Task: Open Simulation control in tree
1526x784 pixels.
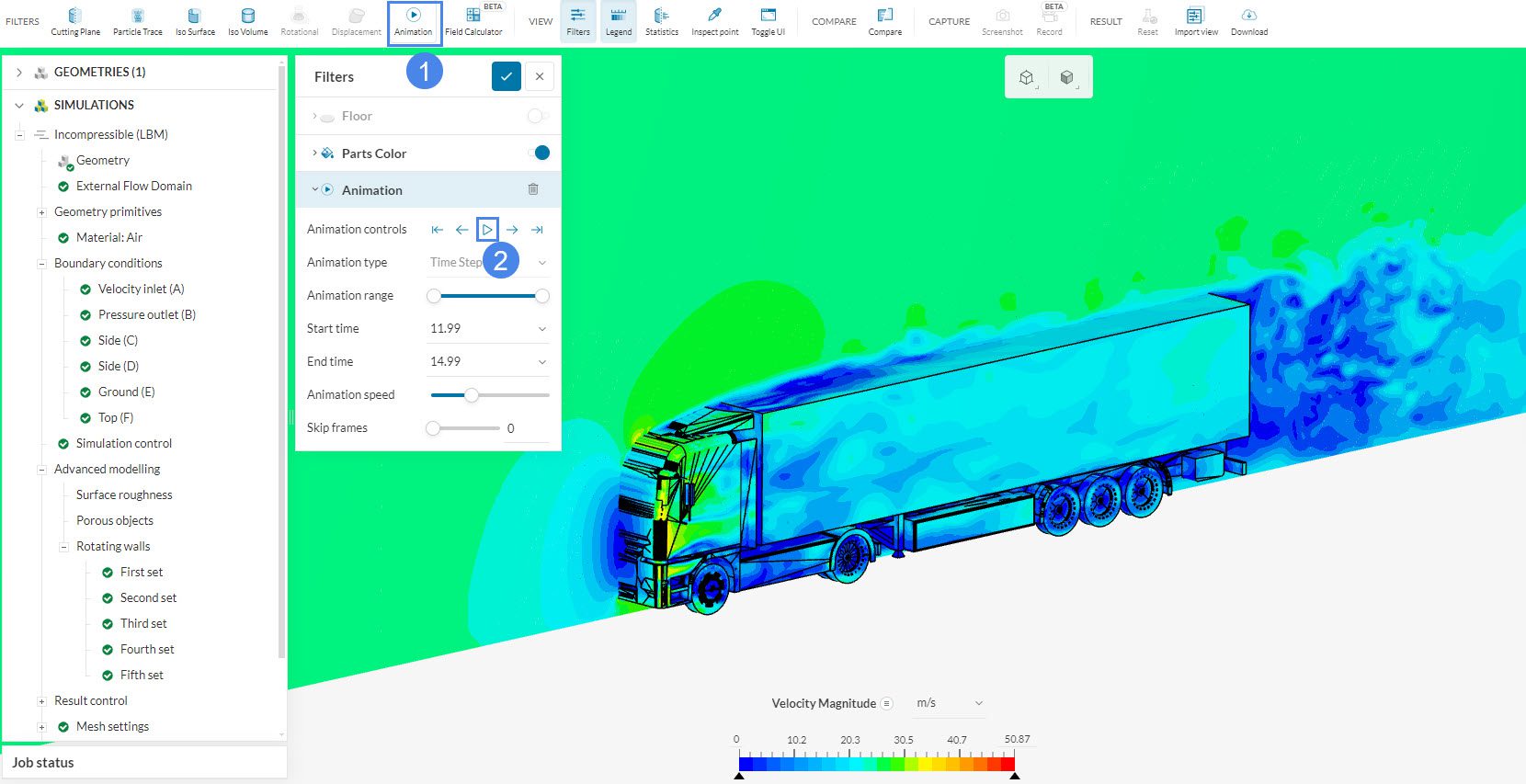Action: click(x=123, y=443)
